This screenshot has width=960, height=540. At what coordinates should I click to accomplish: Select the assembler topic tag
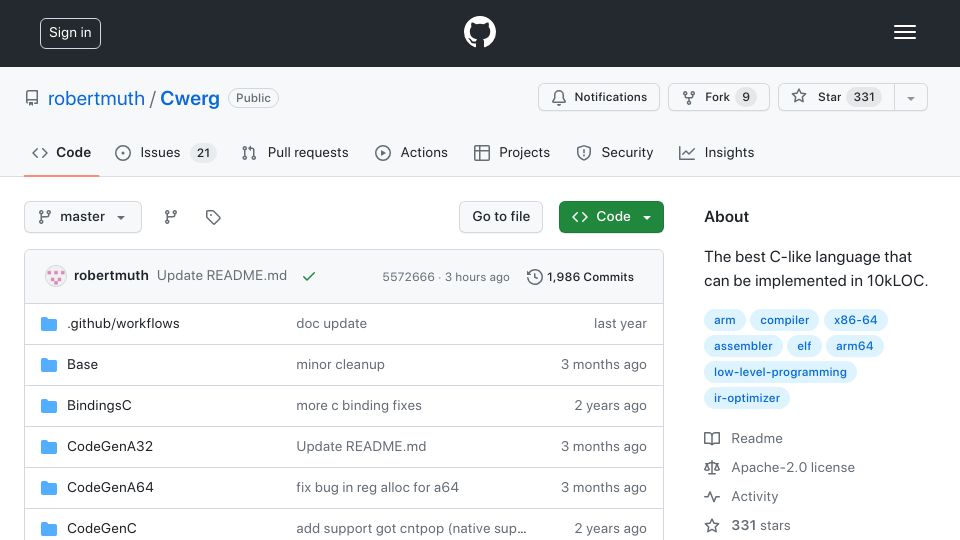click(x=743, y=346)
